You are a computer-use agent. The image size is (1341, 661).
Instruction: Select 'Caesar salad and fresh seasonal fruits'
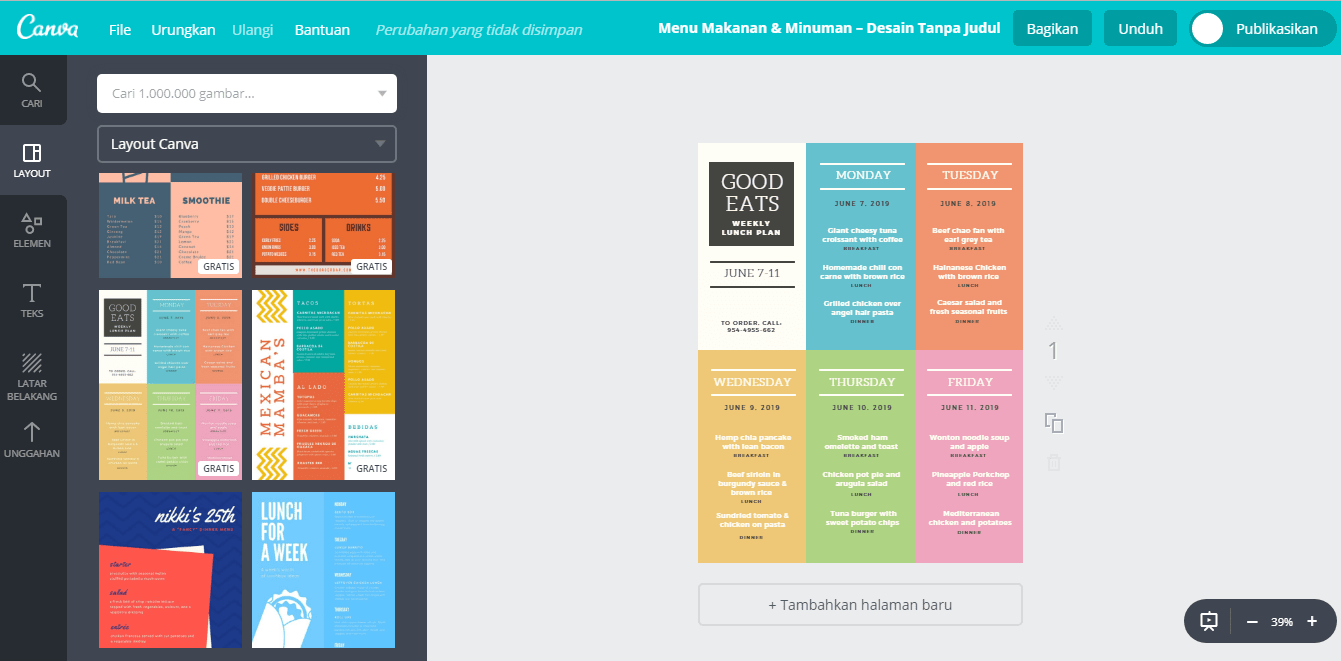tap(969, 307)
